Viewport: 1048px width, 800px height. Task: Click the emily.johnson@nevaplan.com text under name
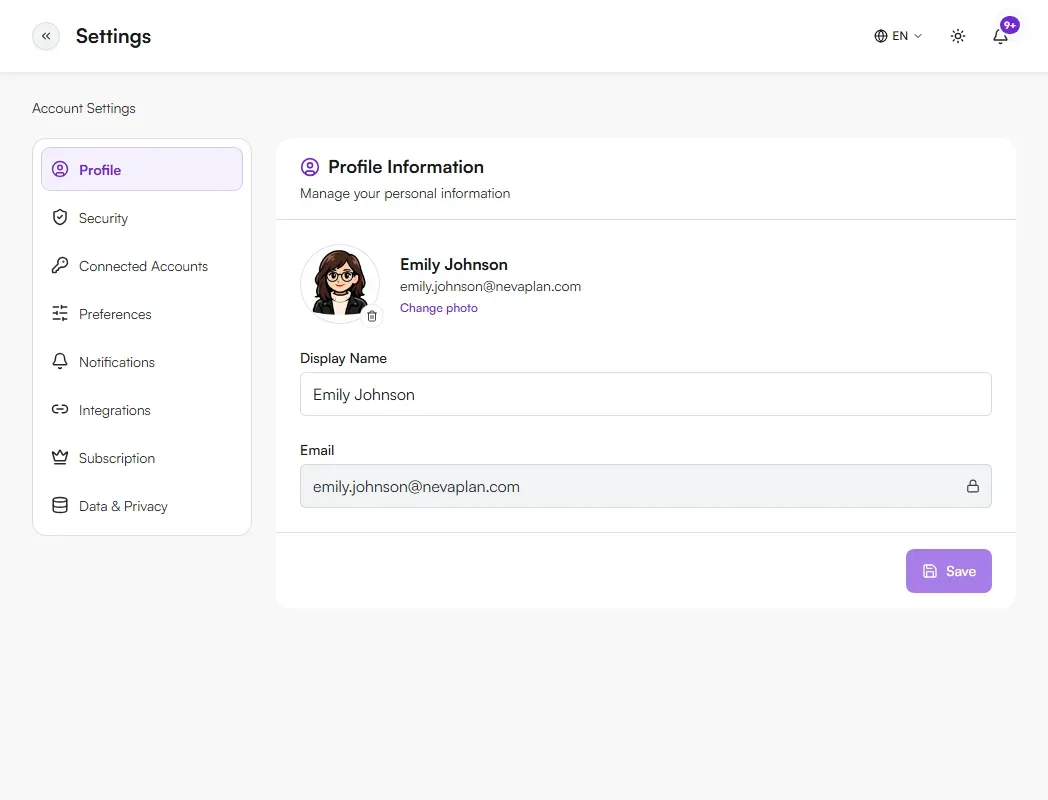(x=491, y=287)
